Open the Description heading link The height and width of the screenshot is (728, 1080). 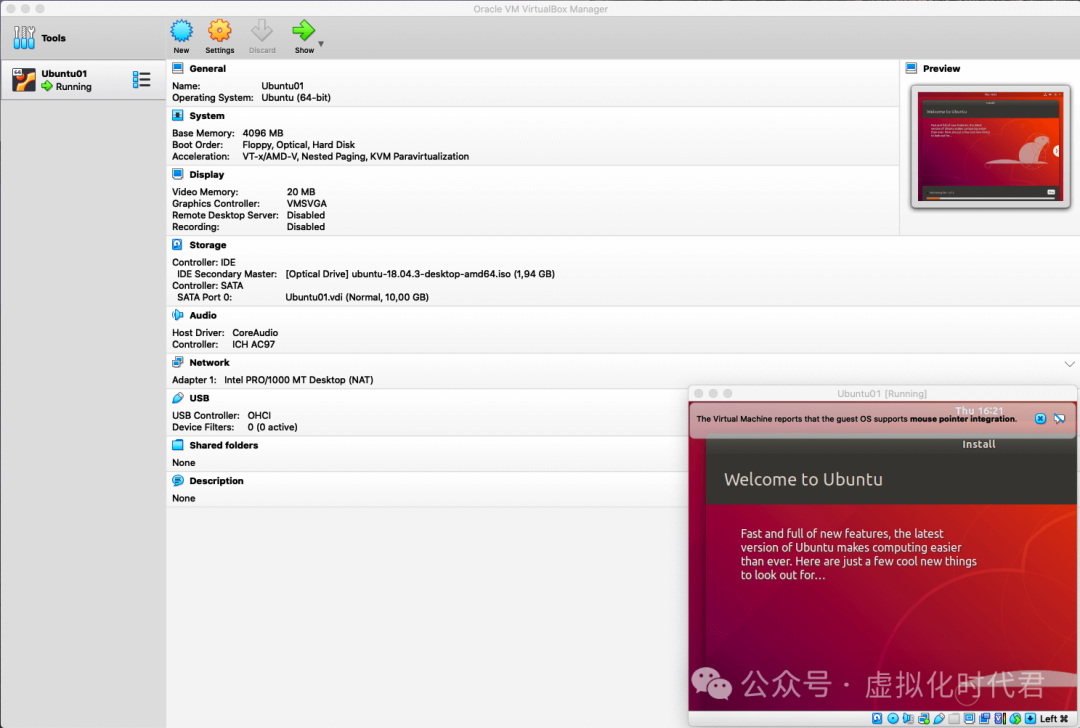[x=216, y=481]
